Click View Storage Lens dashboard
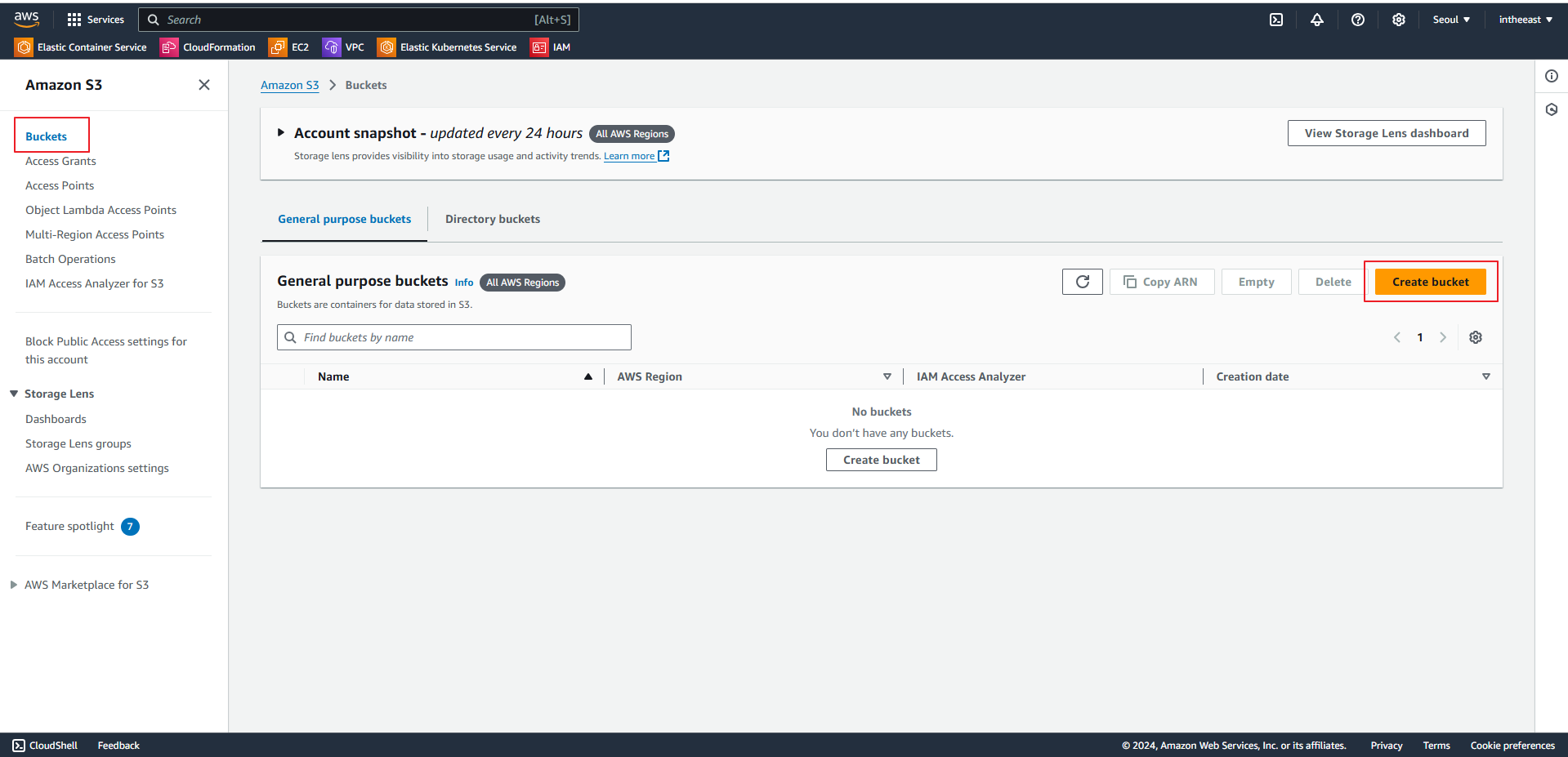The width and height of the screenshot is (1568, 757). point(1387,133)
